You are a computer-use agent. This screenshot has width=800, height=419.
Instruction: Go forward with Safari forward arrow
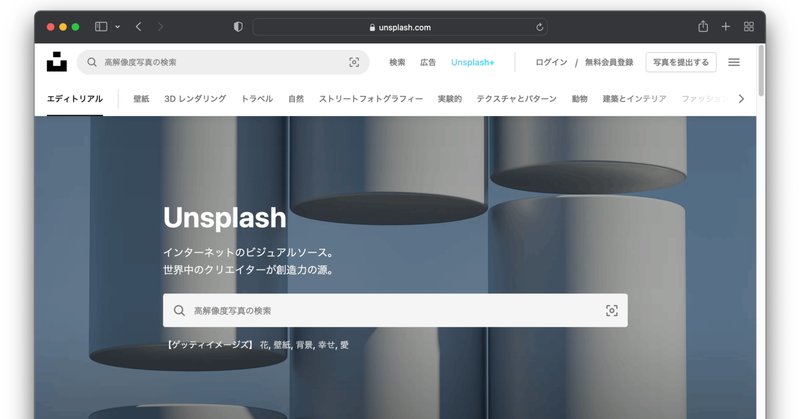pyautogui.click(x=160, y=27)
